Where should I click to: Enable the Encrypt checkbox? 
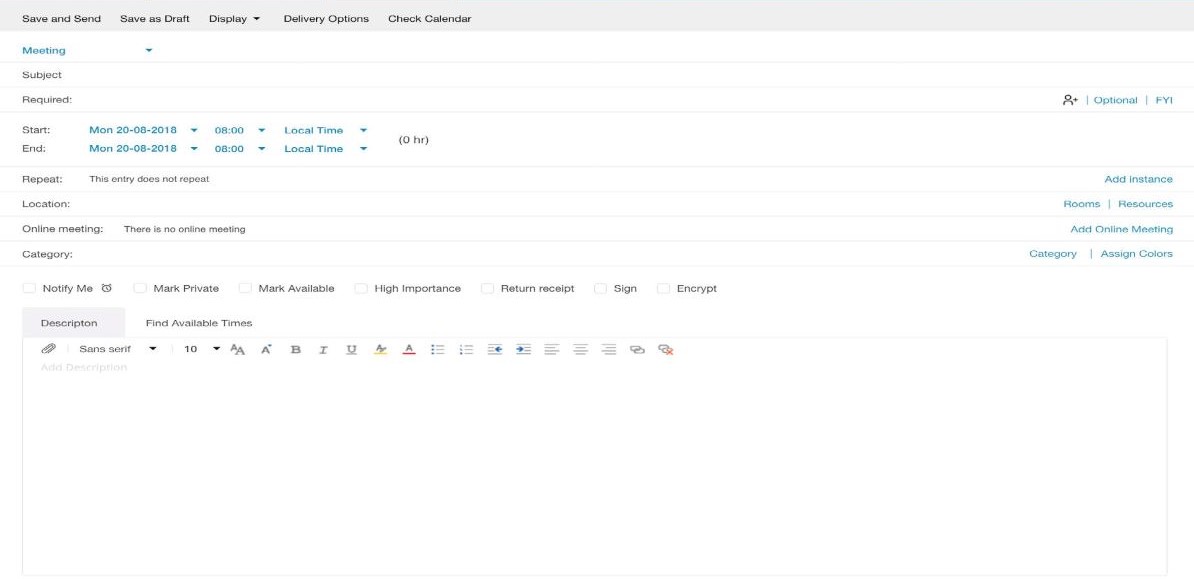[x=663, y=287]
